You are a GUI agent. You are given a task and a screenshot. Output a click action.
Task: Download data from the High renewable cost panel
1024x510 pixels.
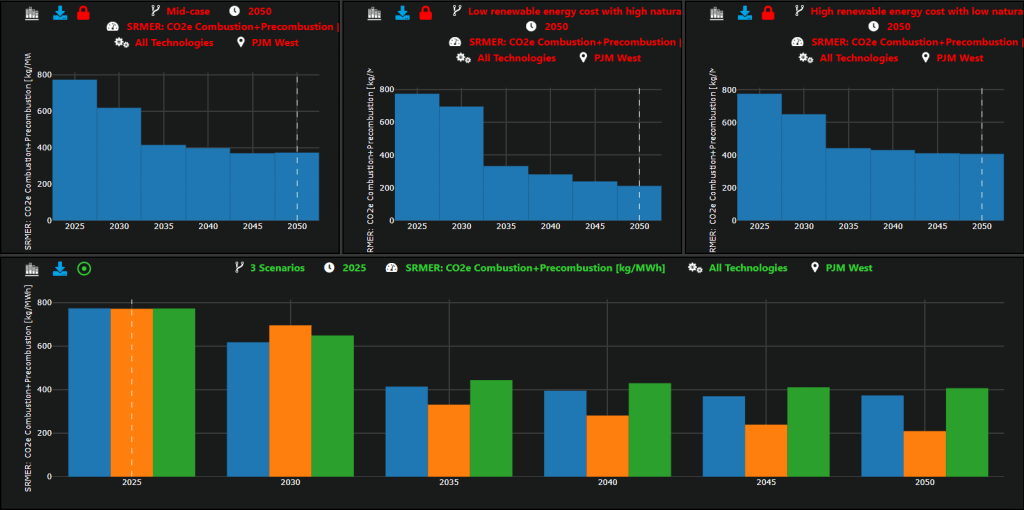[x=744, y=13]
